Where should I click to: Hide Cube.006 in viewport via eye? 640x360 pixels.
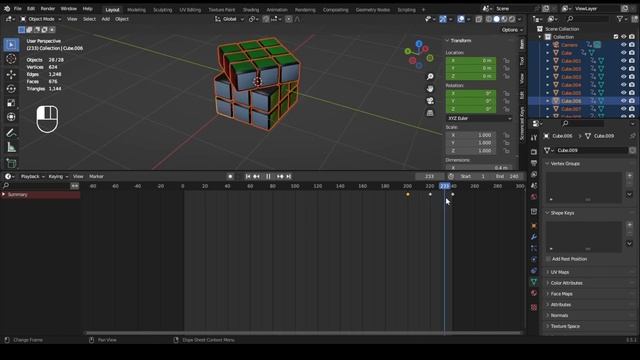pyautogui.click(x=623, y=101)
